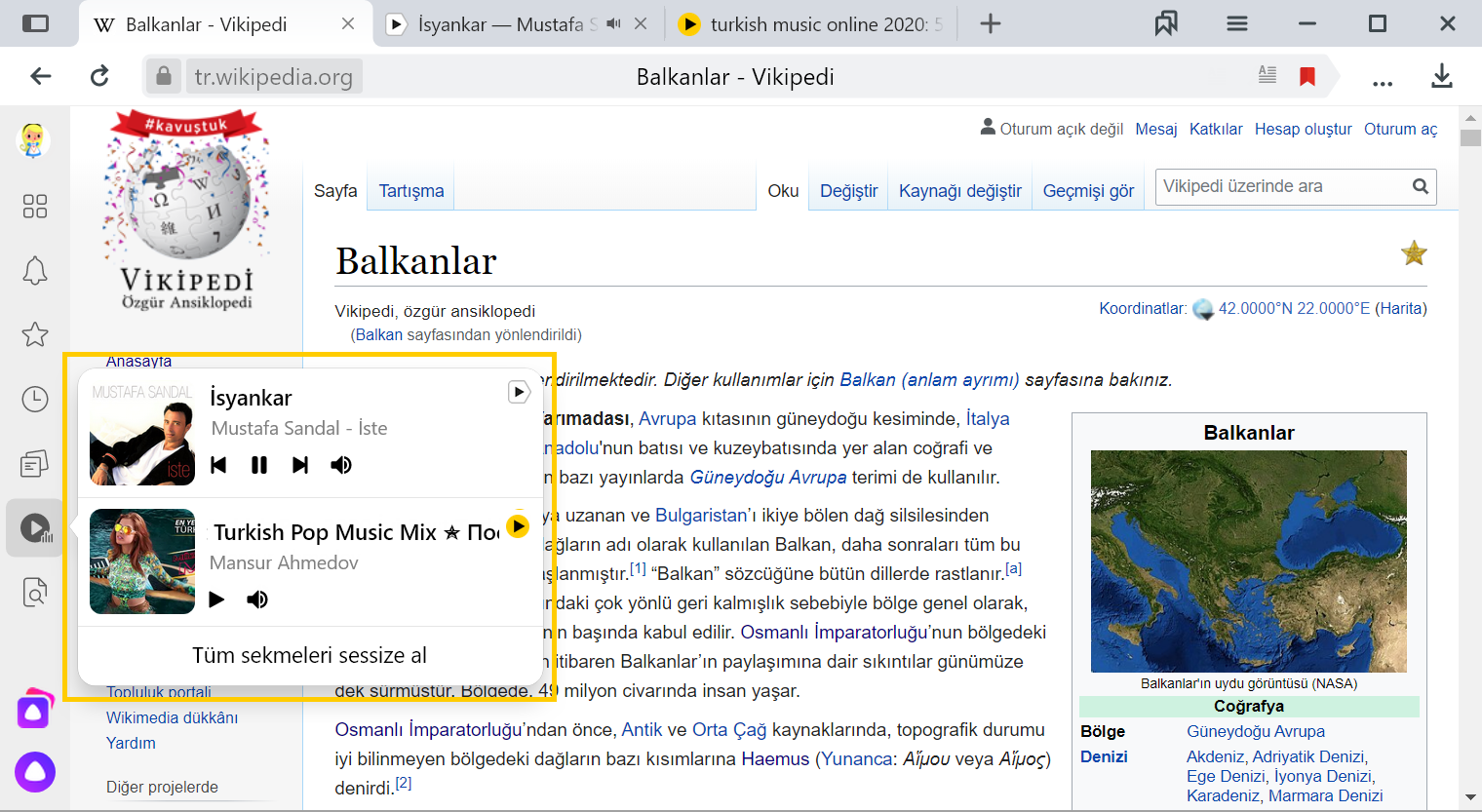This screenshot has height=812, width=1482.
Task: Open the purple Alice assistant icon
Action: (x=35, y=772)
